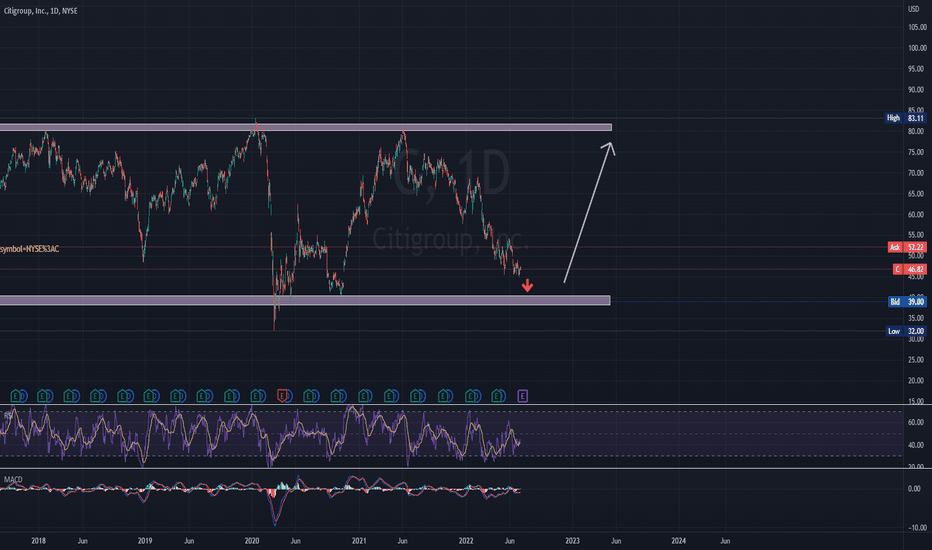Screen dimensions: 932x550
Task: Click the 2023 label on time axis
Action: tap(572, 541)
